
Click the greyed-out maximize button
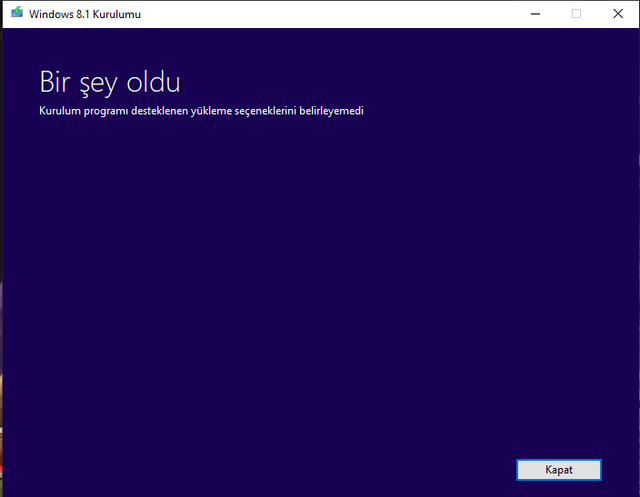(576, 14)
